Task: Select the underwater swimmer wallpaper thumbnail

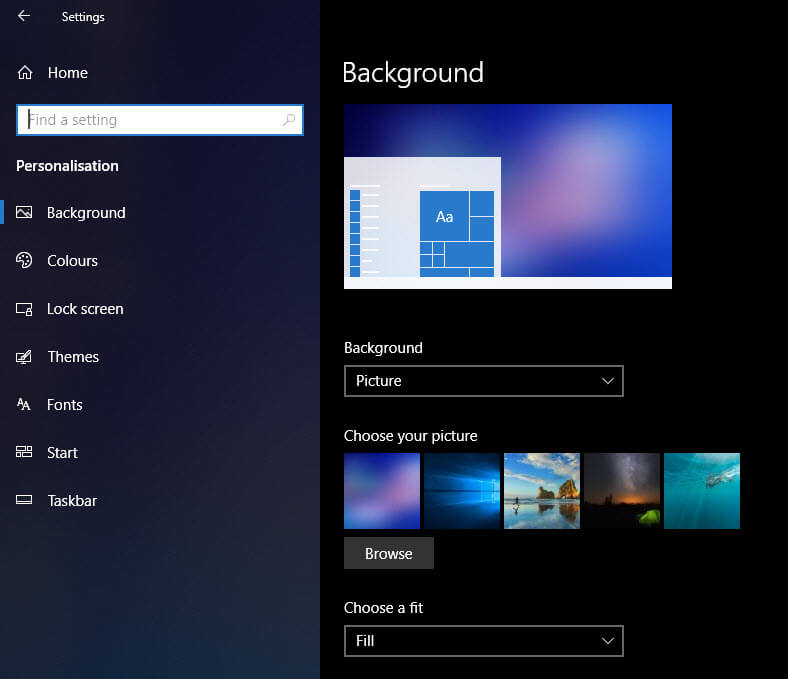Action: pyautogui.click(x=702, y=491)
